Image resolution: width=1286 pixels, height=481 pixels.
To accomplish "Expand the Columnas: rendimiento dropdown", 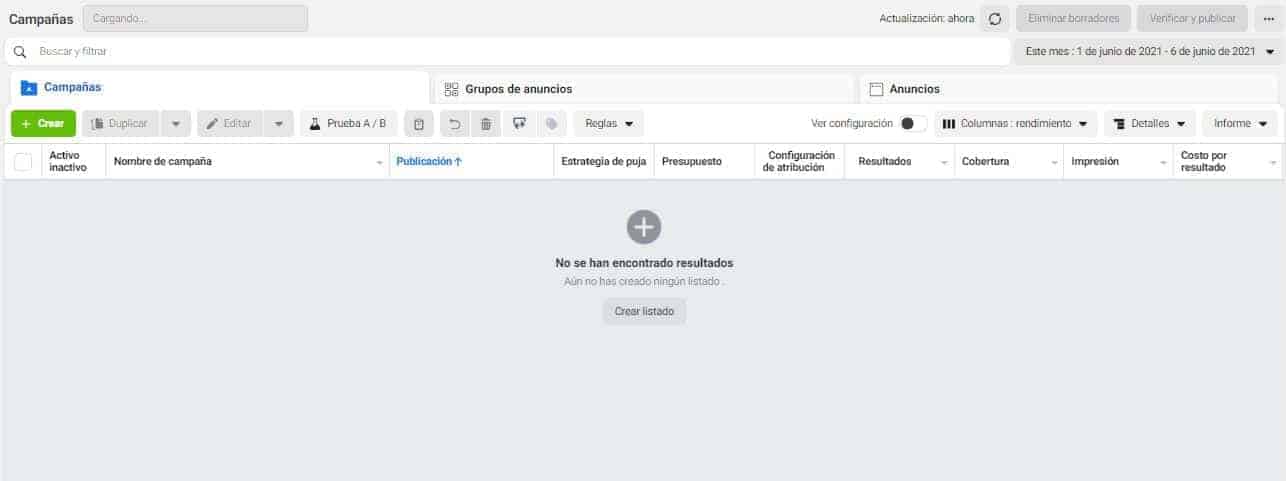I will (x=1015, y=124).
